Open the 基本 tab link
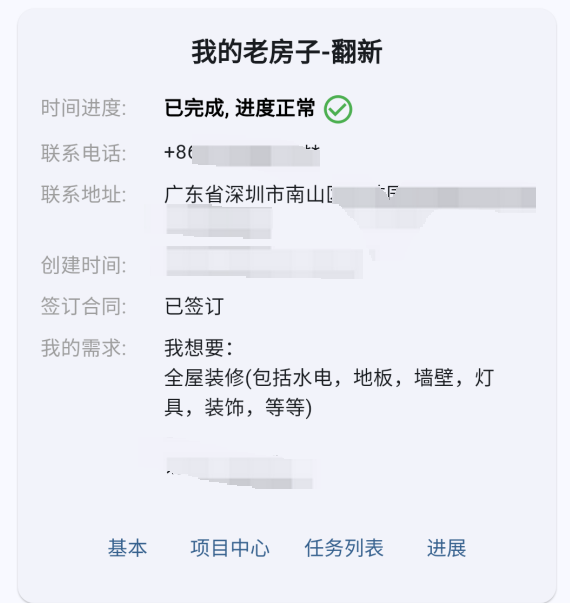Image resolution: width=570 pixels, height=603 pixels. (x=127, y=548)
